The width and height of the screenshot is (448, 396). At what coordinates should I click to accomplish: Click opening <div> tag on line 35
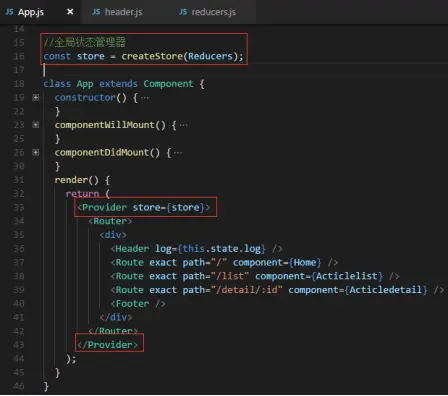click(113, 235)
